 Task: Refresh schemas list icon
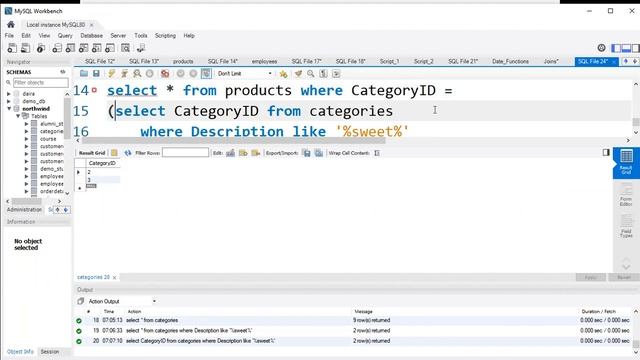pyautogui.click(x=63, y=72)
